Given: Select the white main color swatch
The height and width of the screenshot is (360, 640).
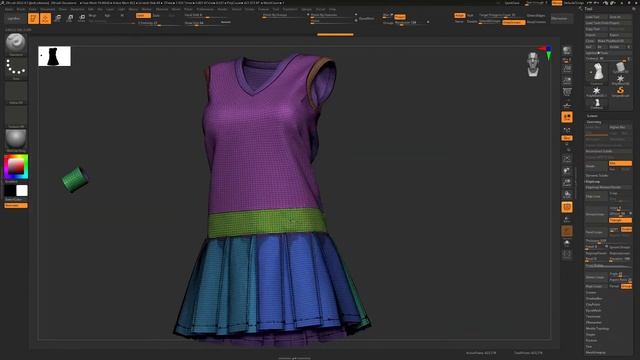Looking at the screenshot, I should tap(22, 190).
